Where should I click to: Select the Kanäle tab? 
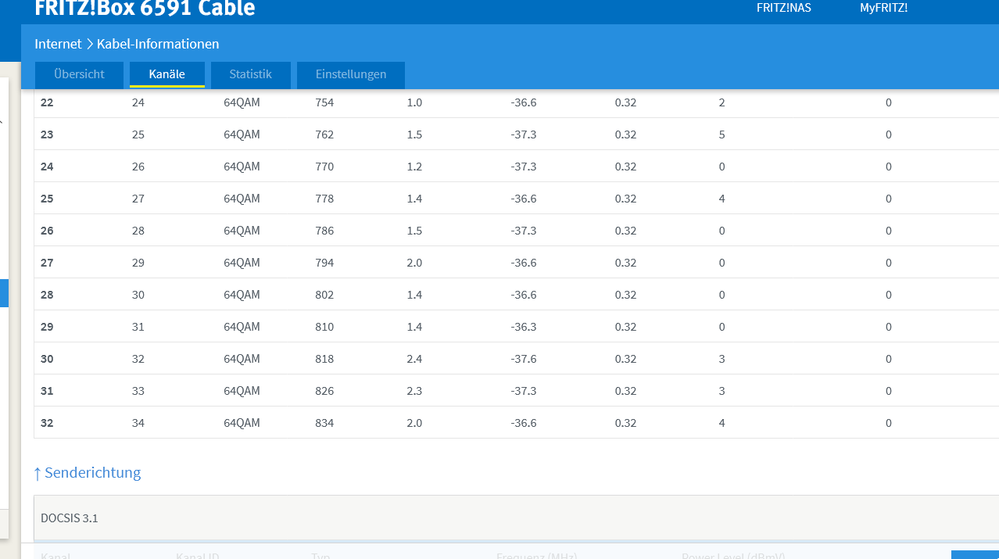coord(167,75)
